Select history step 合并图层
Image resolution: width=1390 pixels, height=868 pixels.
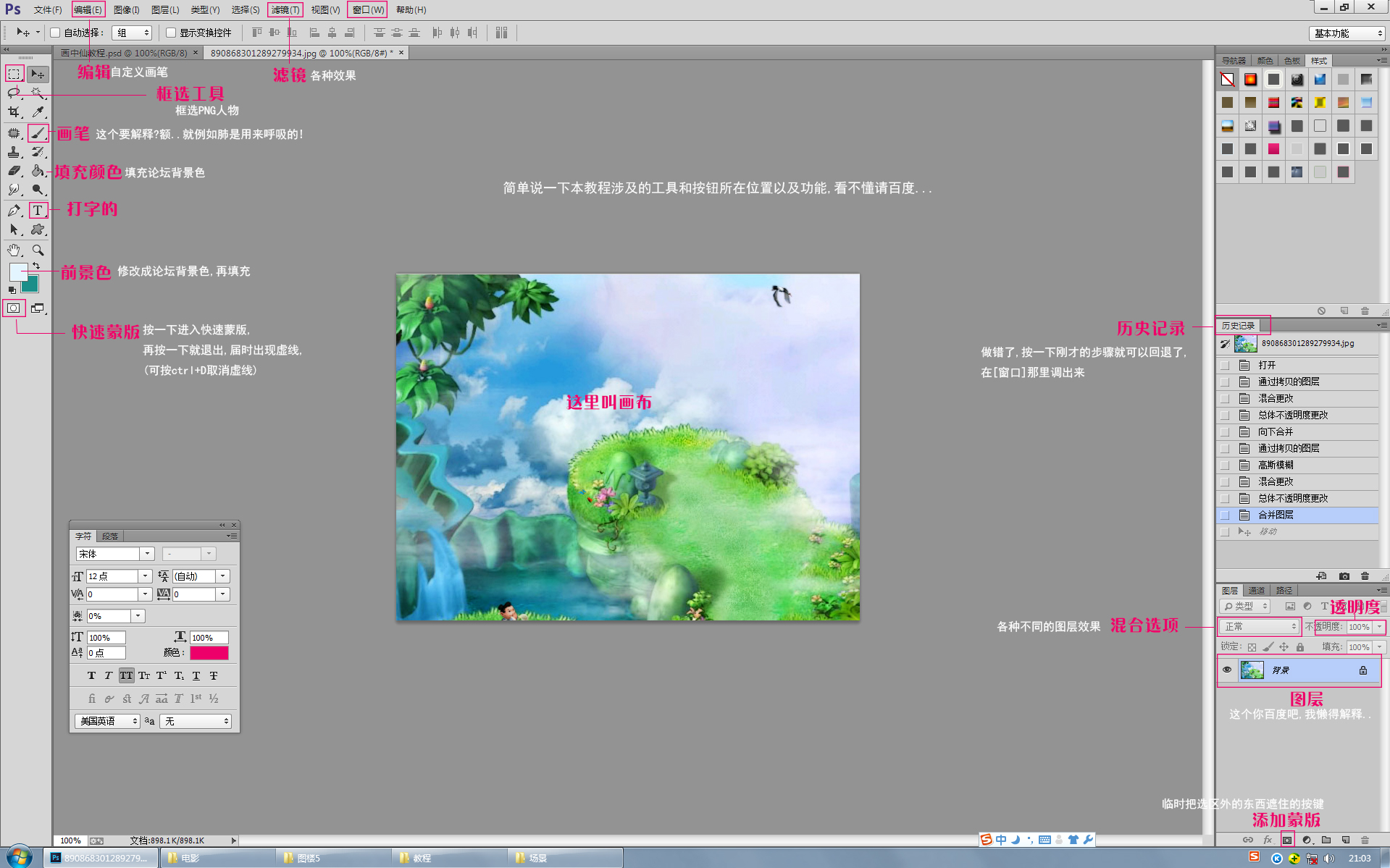(1298, 515)
